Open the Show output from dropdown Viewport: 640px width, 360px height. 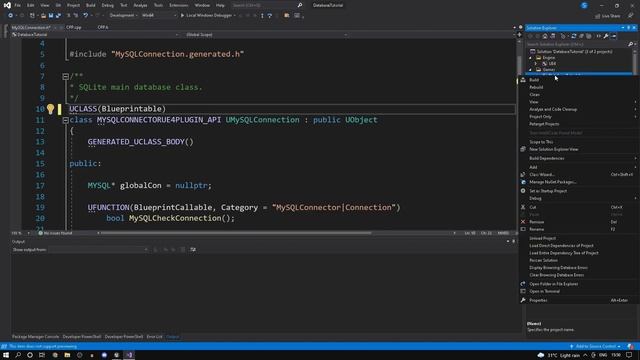pos(98,249)
